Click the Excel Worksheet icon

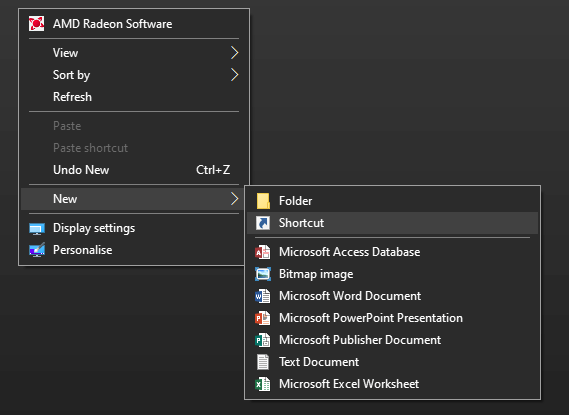click(263, 384)
